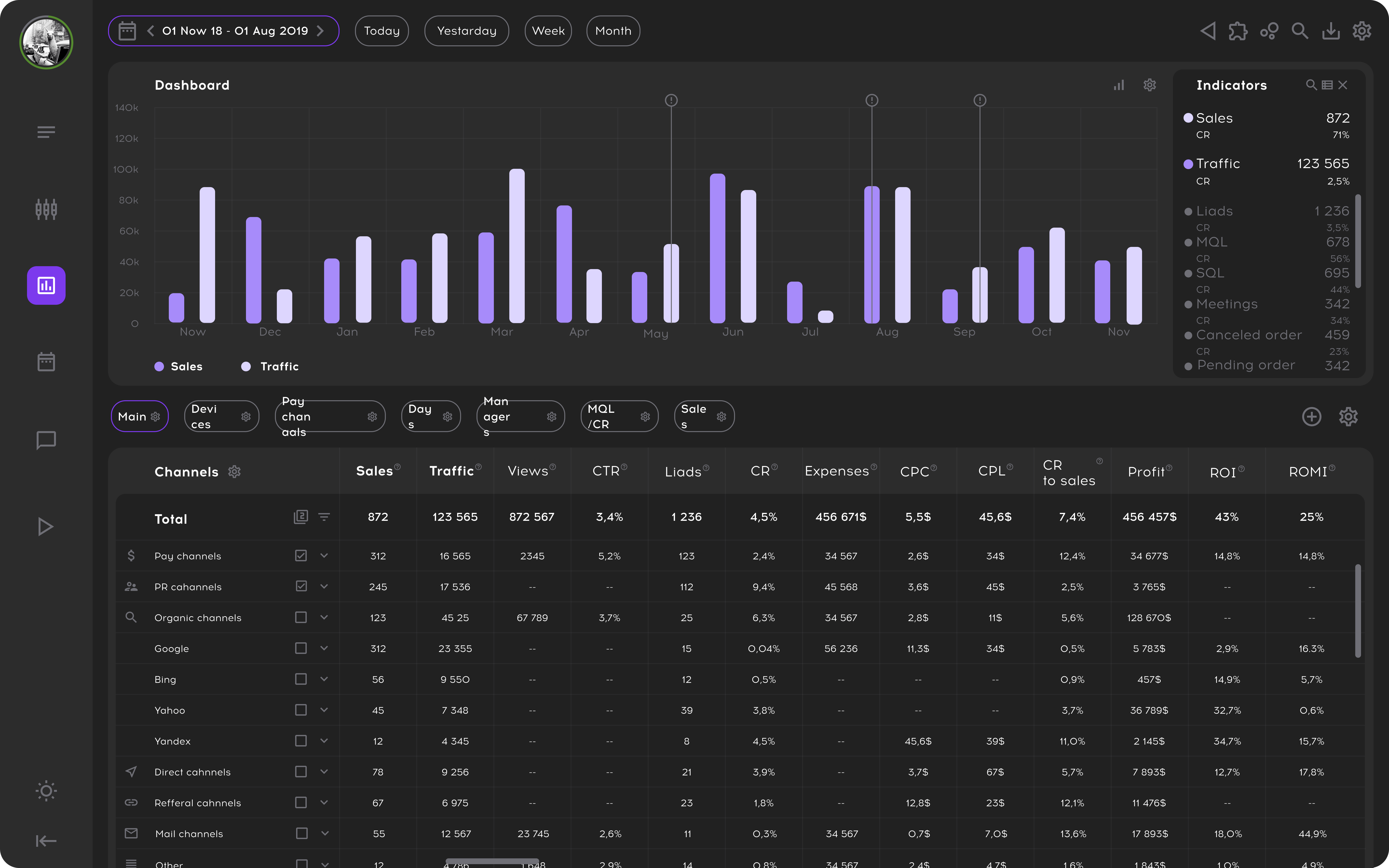The height and width of the screenshot is (868, 1389).
Task: Uncheck the PR cahannels checkbox
Action: 301,586
